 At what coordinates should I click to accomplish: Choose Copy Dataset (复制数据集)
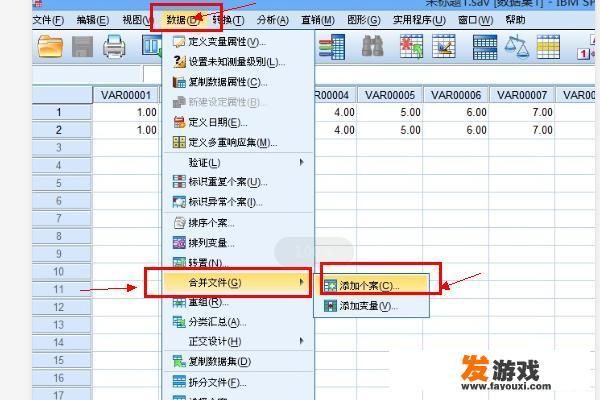pos(237,361)
